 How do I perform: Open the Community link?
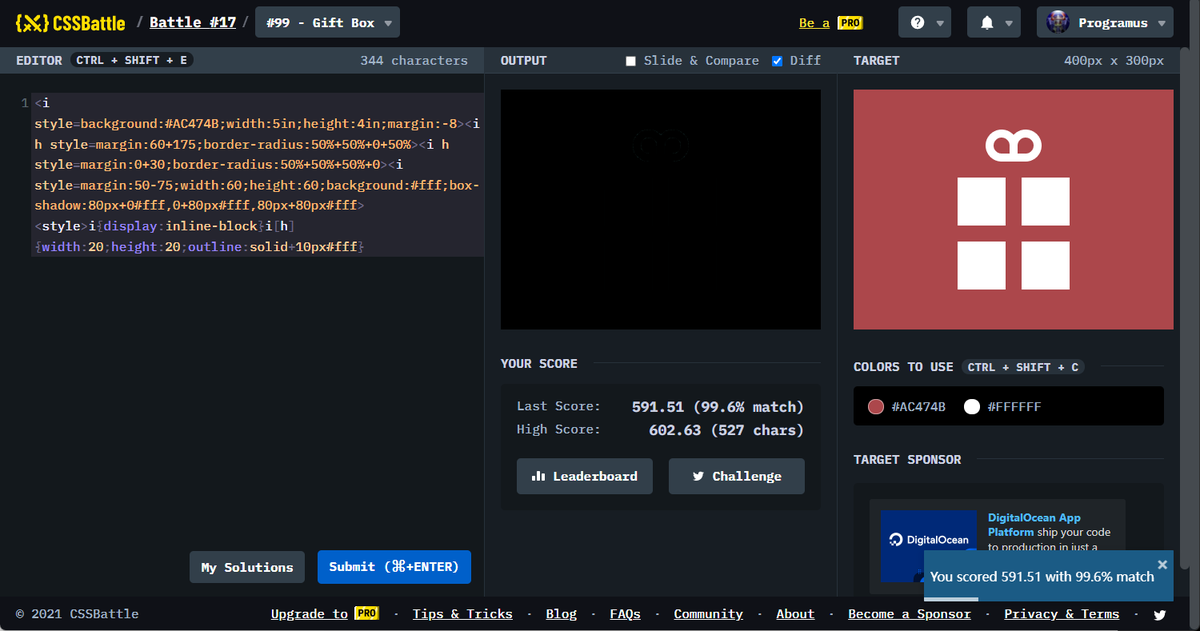pos(708,614)
